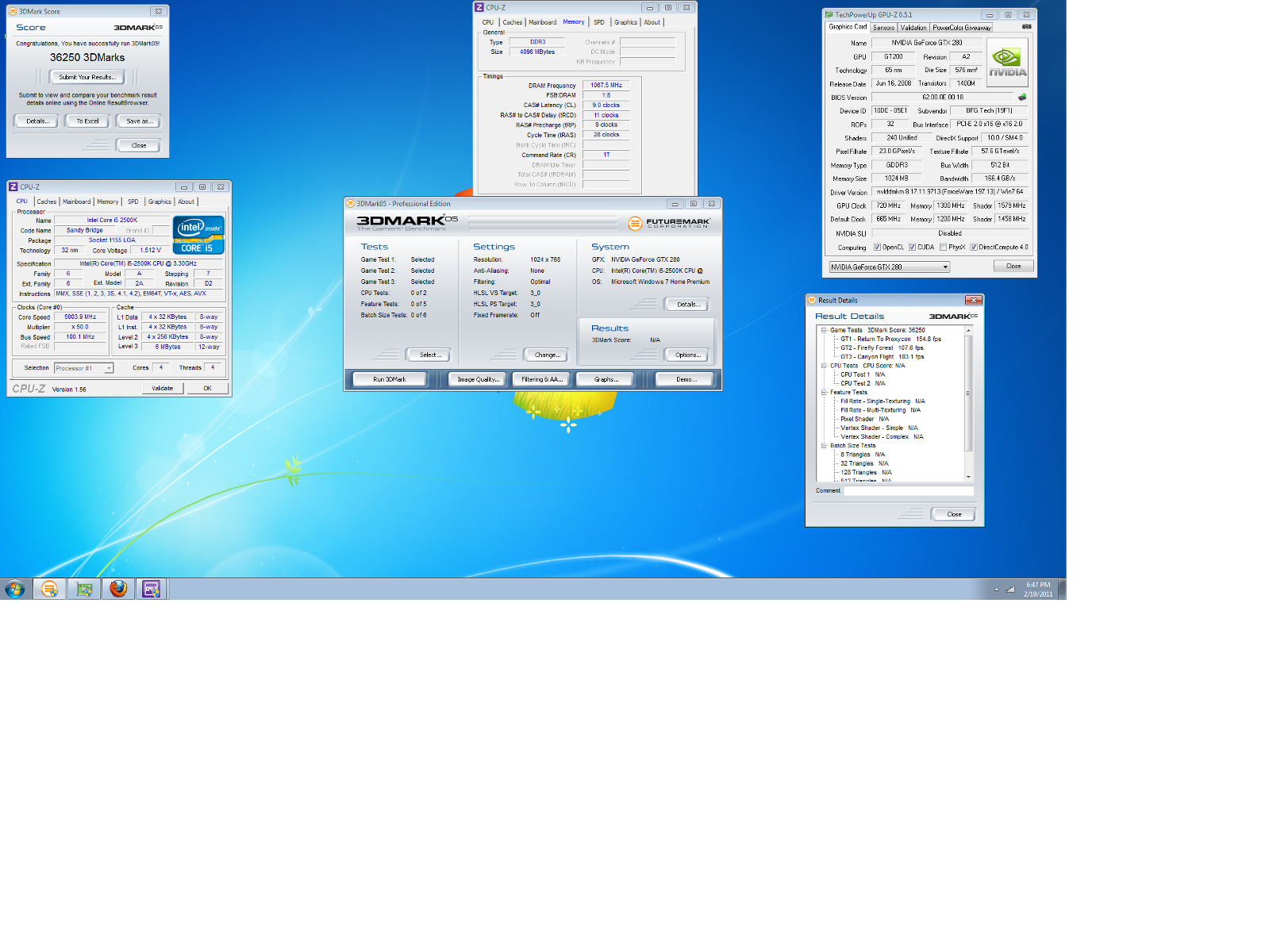
Task: Collapse the CPU Tests tree node
Action: [824, 366]
